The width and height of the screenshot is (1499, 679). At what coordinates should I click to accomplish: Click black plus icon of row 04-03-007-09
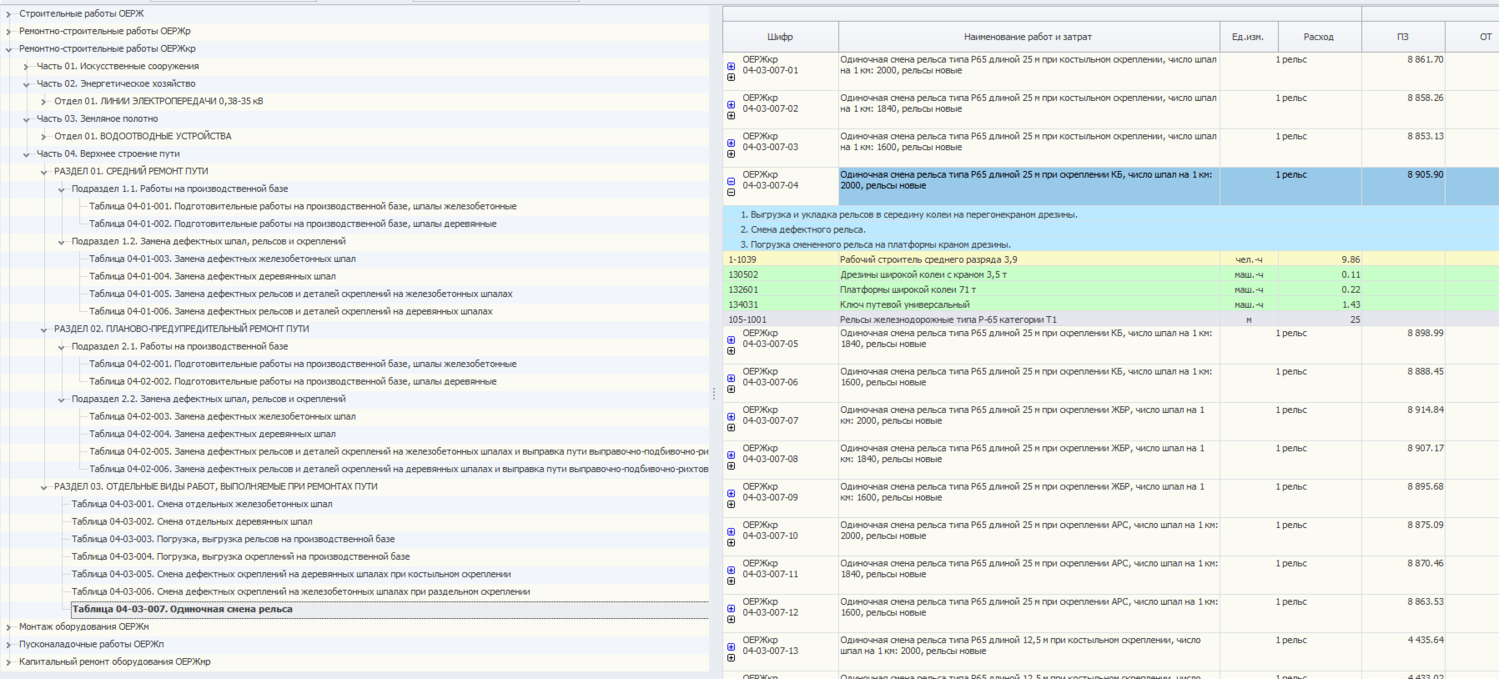[731, 504]
